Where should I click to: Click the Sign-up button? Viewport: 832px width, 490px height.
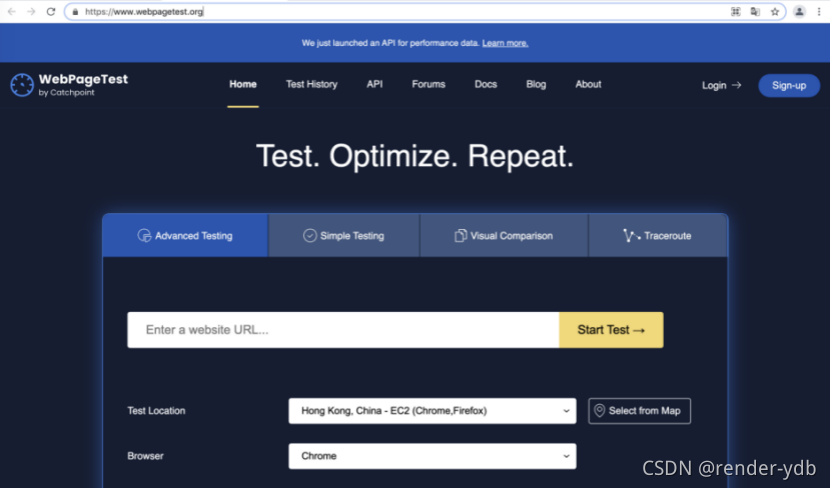point(789,85)
